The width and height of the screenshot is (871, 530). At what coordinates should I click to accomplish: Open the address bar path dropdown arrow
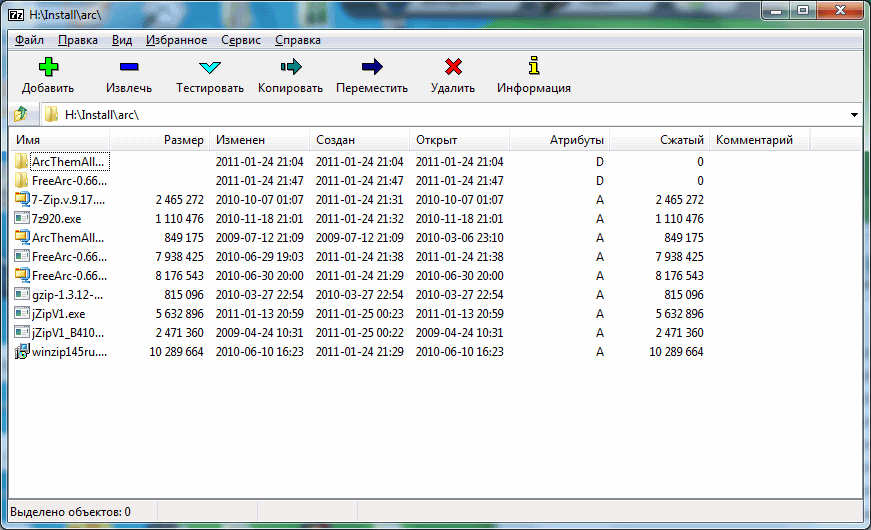854,115
